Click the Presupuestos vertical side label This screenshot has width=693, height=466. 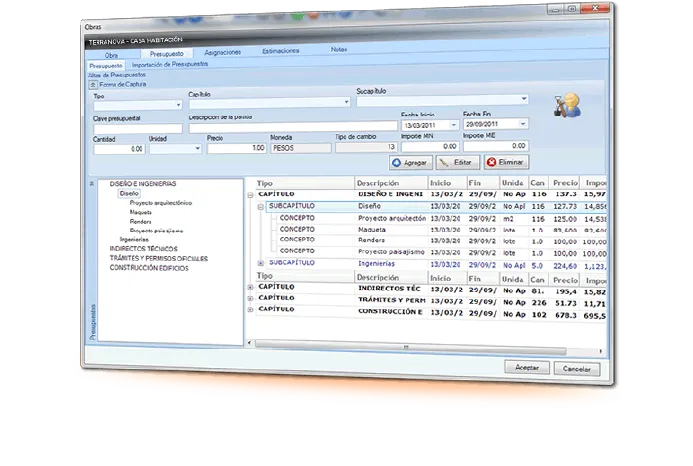click(92, 322)
